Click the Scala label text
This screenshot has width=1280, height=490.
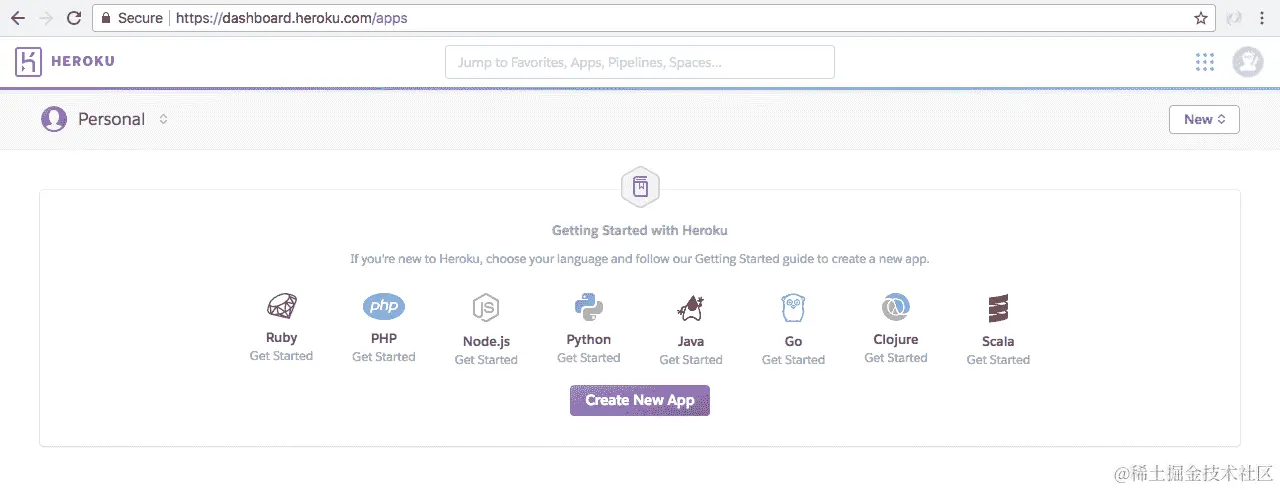(998, 341)
